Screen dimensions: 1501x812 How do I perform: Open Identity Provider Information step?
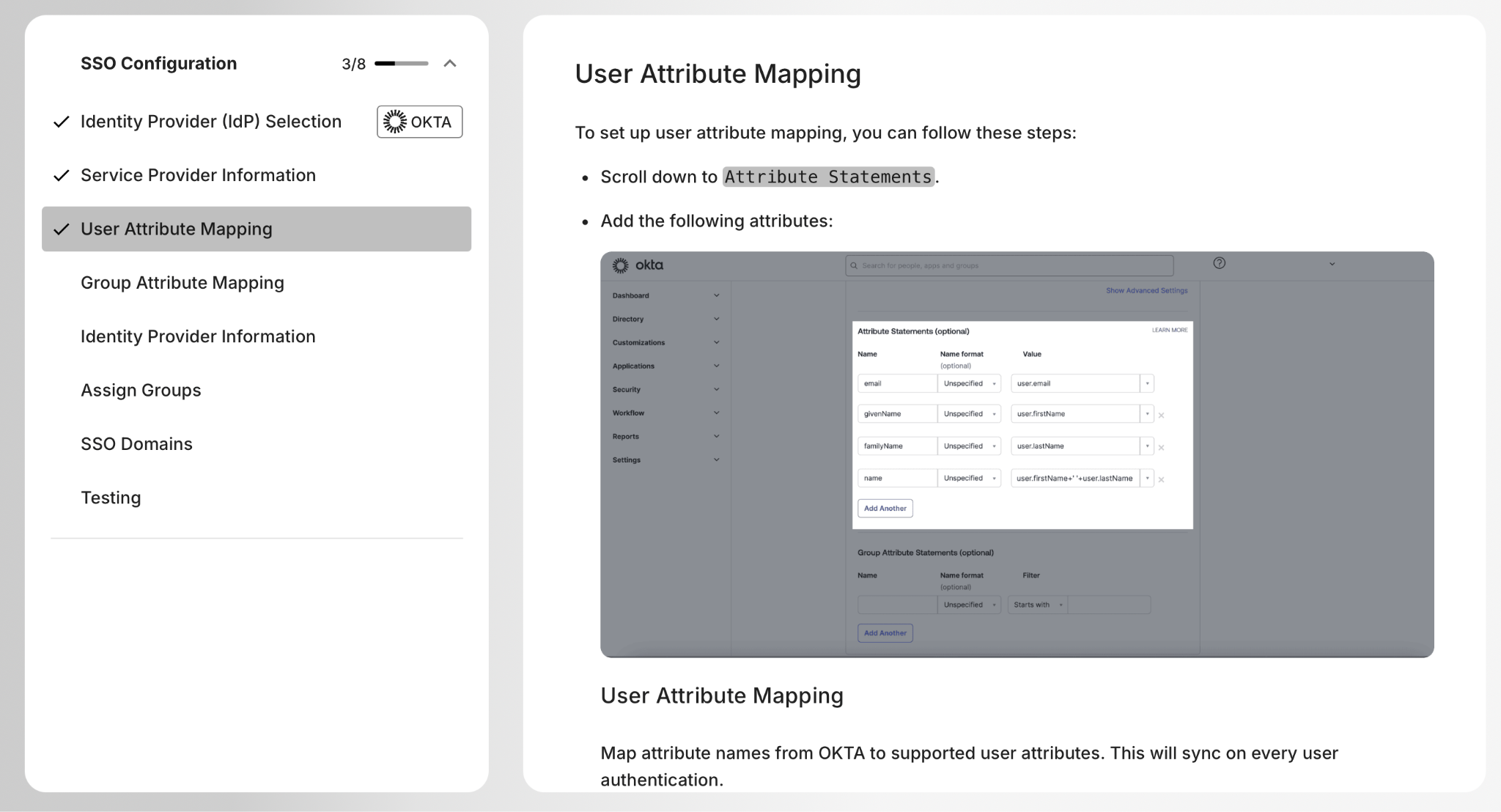198,336
